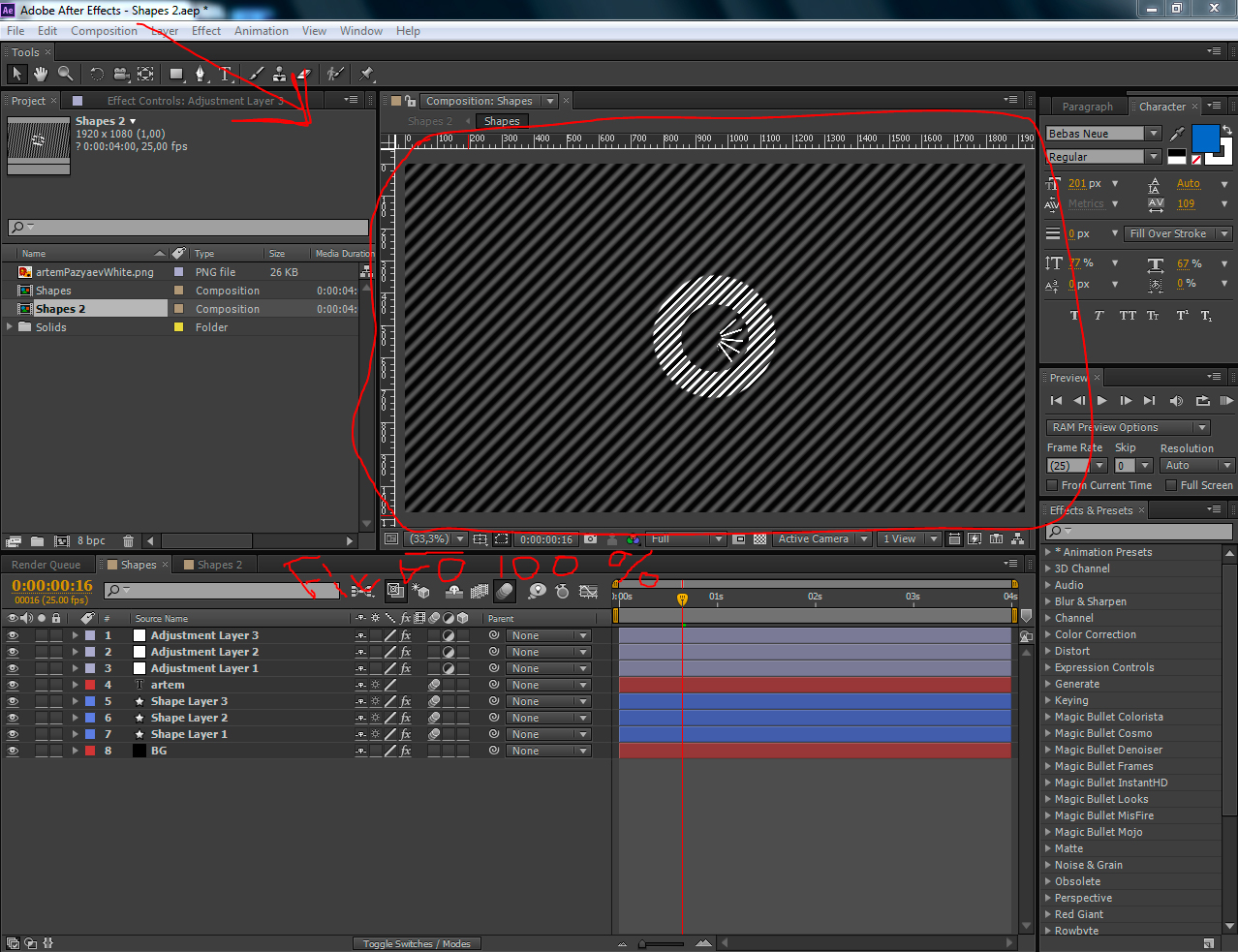This screenshot has height=952, width=1238.
Task: Open the graph editor icon
Action: [588, 591]
